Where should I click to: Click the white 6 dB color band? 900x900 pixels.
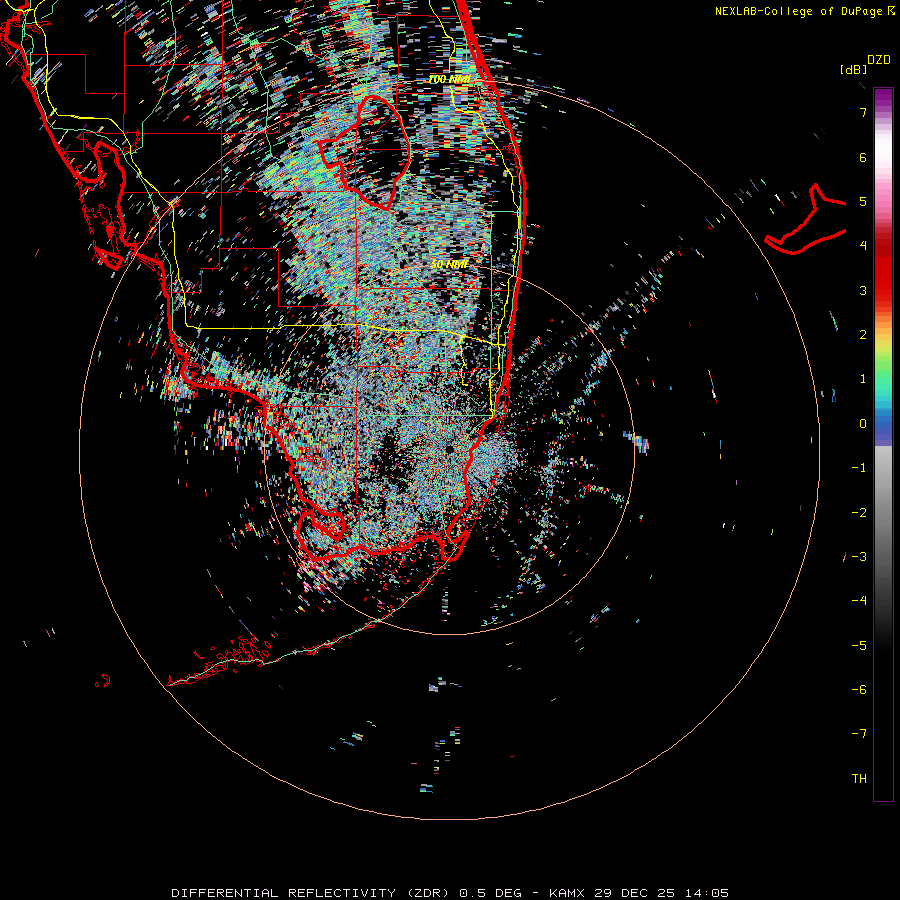(x=883, y=157)
